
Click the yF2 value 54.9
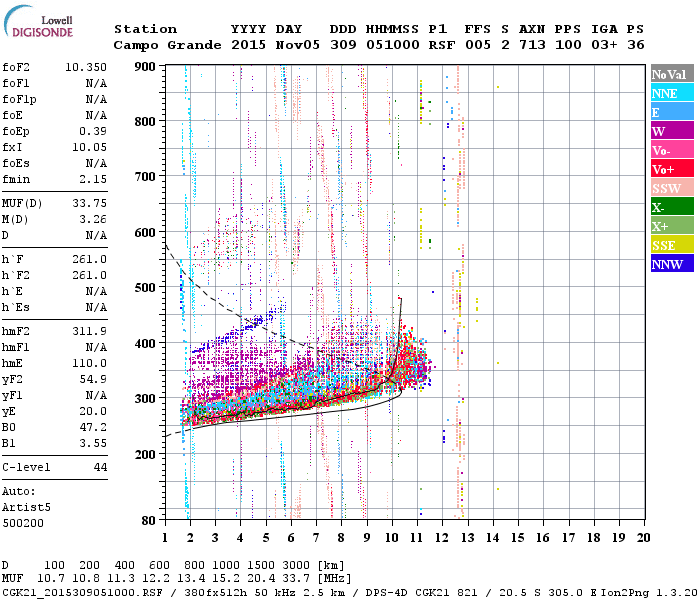[x=93, y=379]
